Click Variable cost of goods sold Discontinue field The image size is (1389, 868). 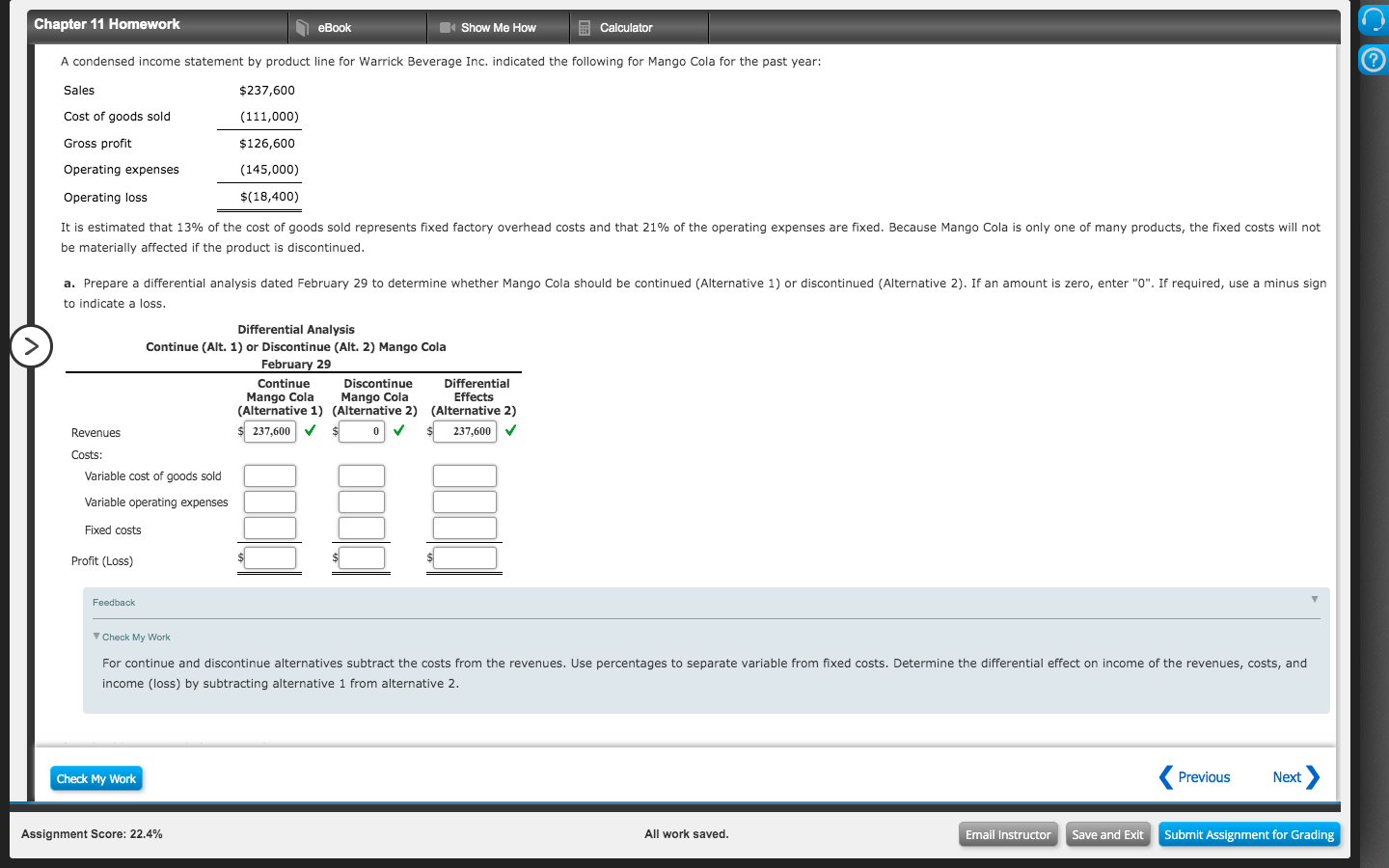[362, 475]
